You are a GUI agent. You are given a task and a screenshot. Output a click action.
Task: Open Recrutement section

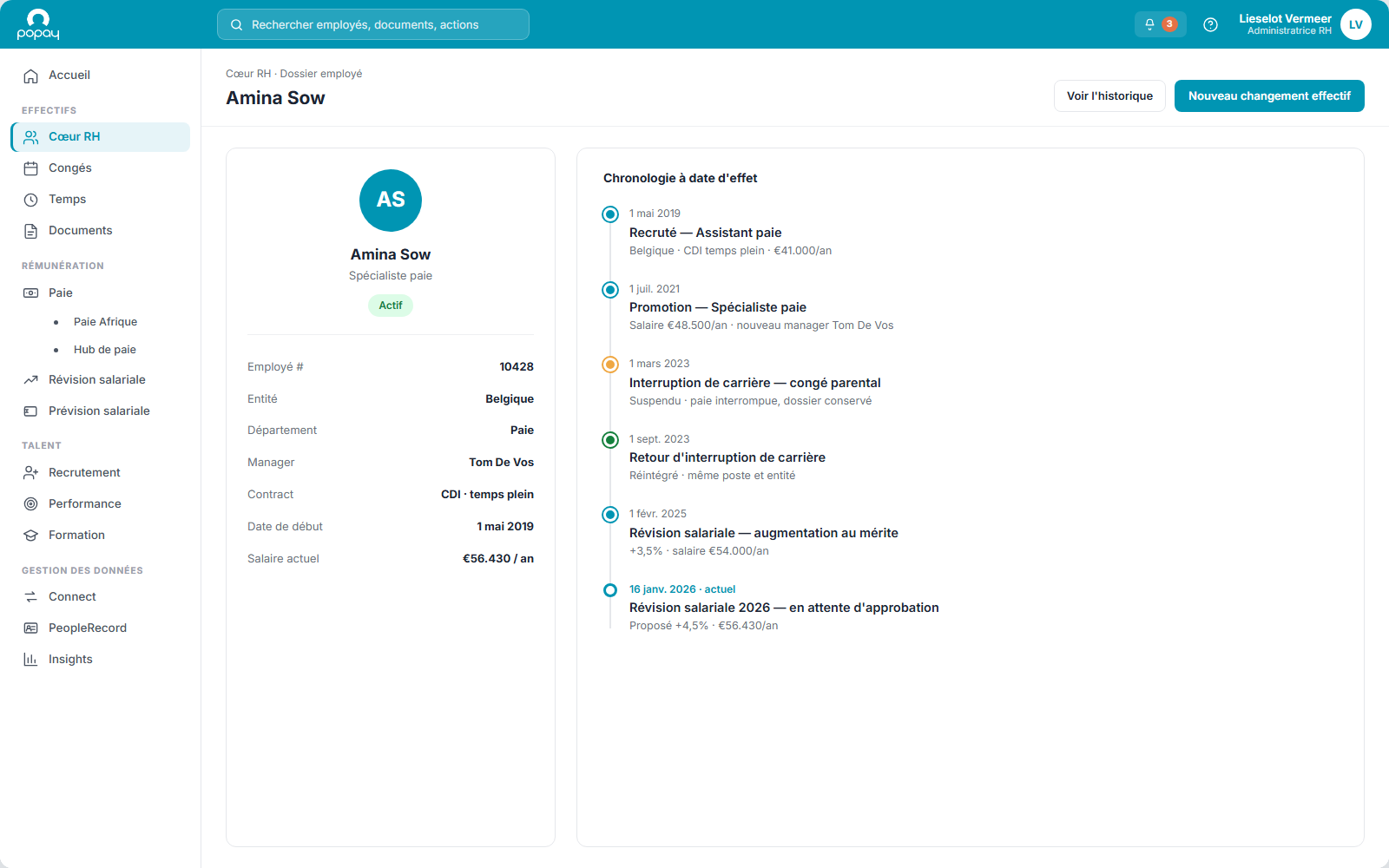tap(100, 473)
